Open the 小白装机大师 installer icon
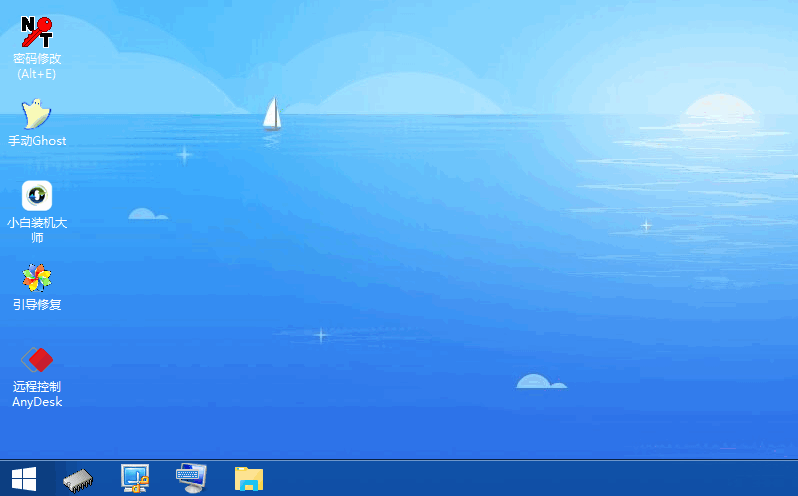This screenshot has width=798, height=496. pyautogui.click(x=37, y=195)
